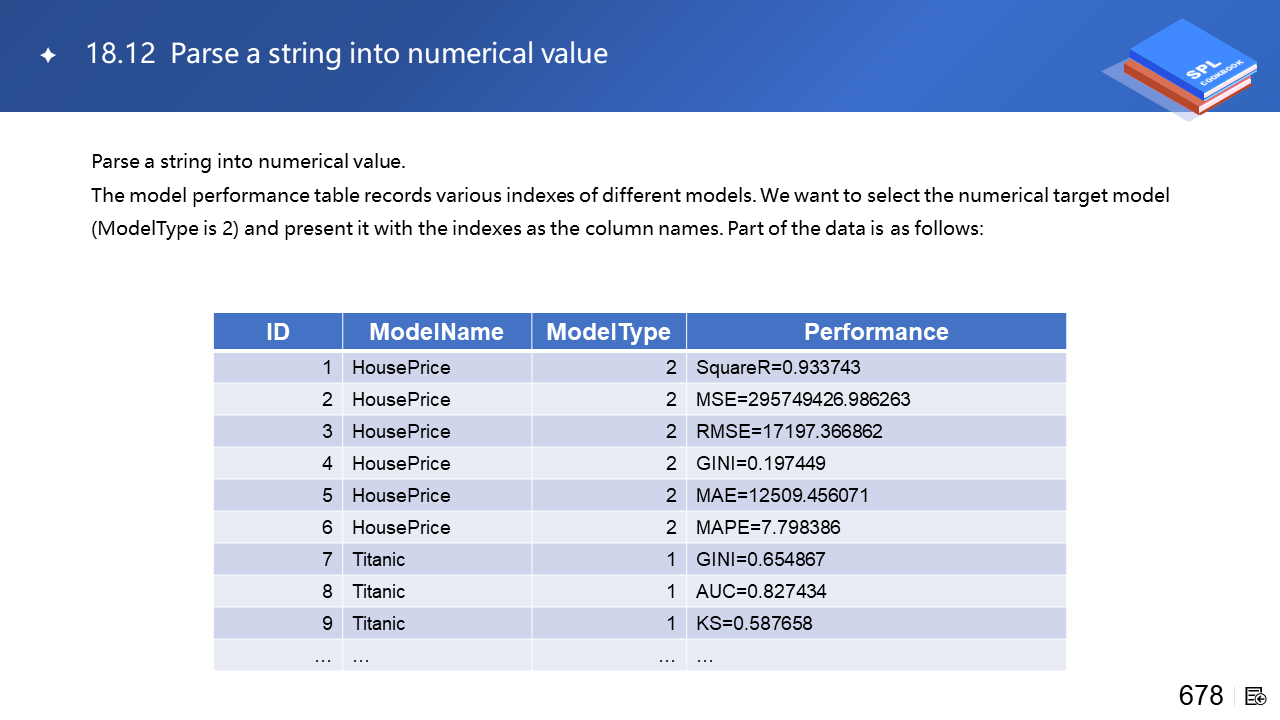
Task: Click the KS=0.587658 cell
Action: [754, 623]
